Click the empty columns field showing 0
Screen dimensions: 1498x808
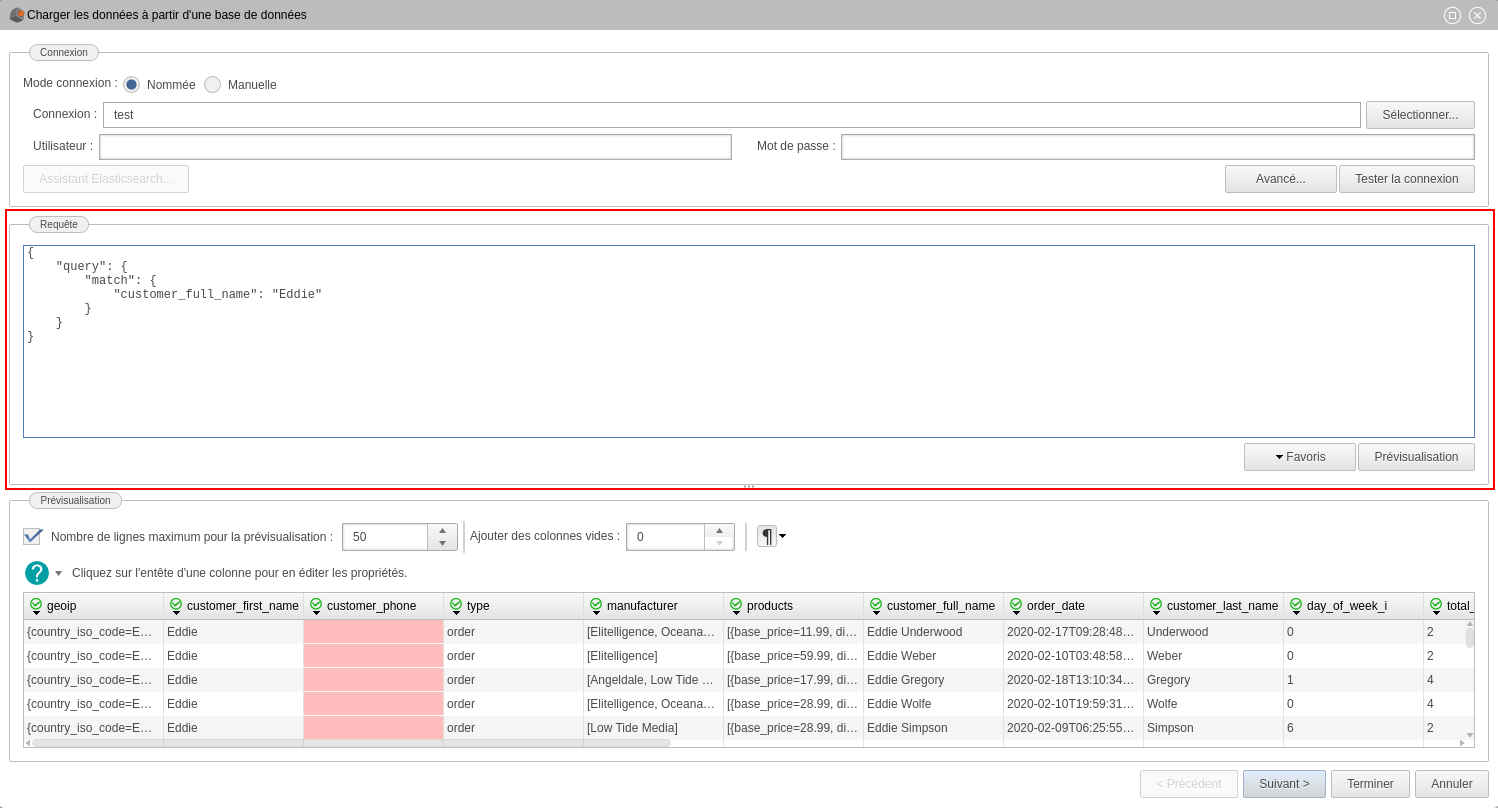[x=666, y=537]
